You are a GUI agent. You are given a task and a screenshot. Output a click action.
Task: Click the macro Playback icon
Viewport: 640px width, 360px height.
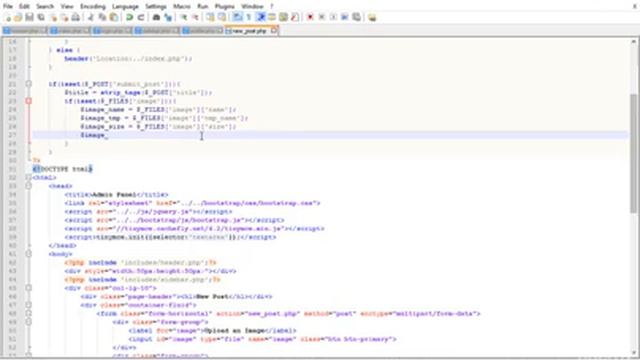click(x=333, y=17)
